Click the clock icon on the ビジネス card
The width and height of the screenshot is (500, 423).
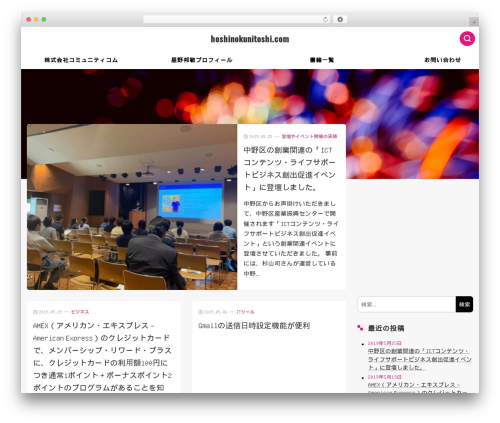pos(35,312)
